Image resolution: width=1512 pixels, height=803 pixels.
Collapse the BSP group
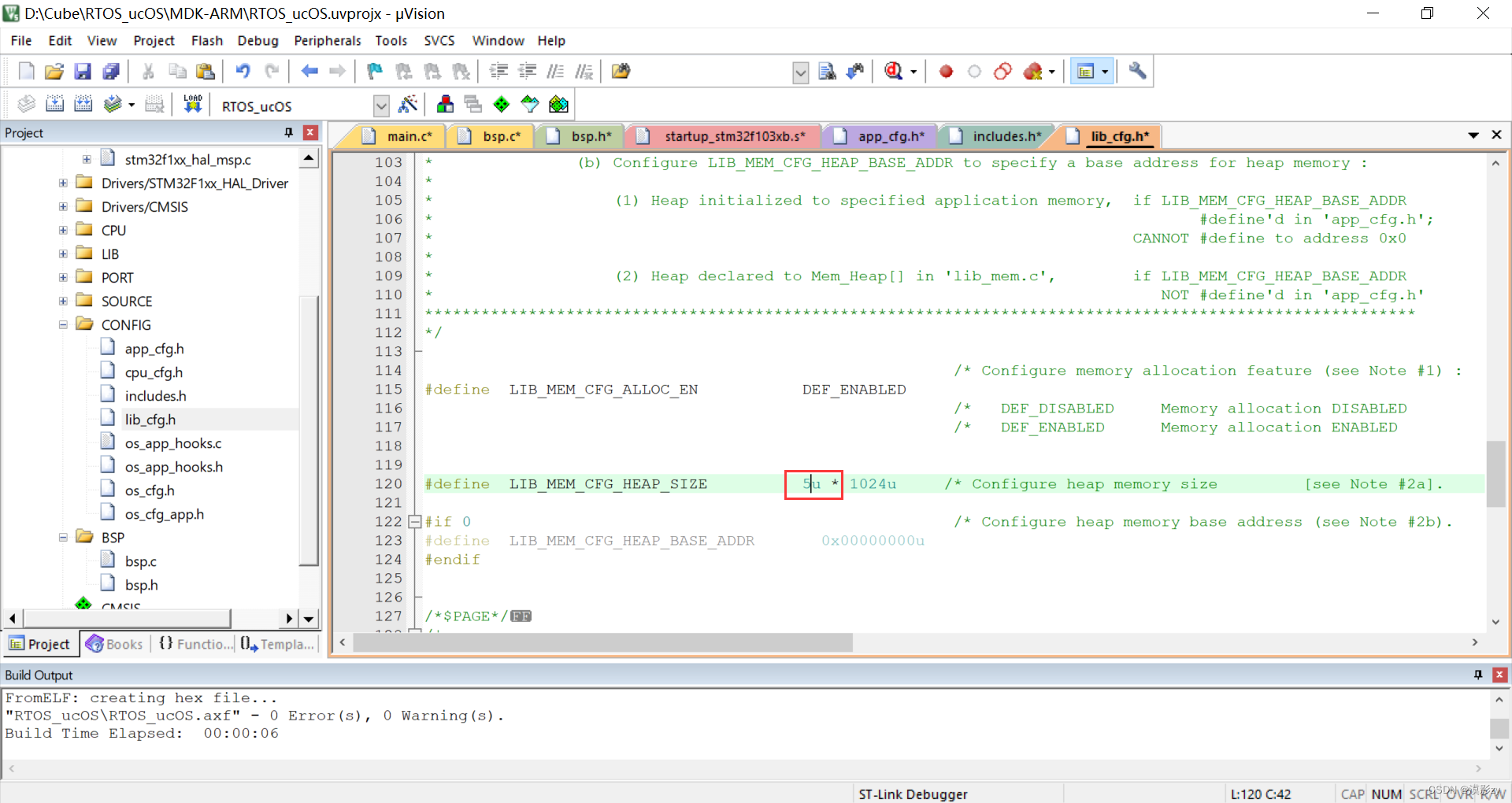coord(63,537)
